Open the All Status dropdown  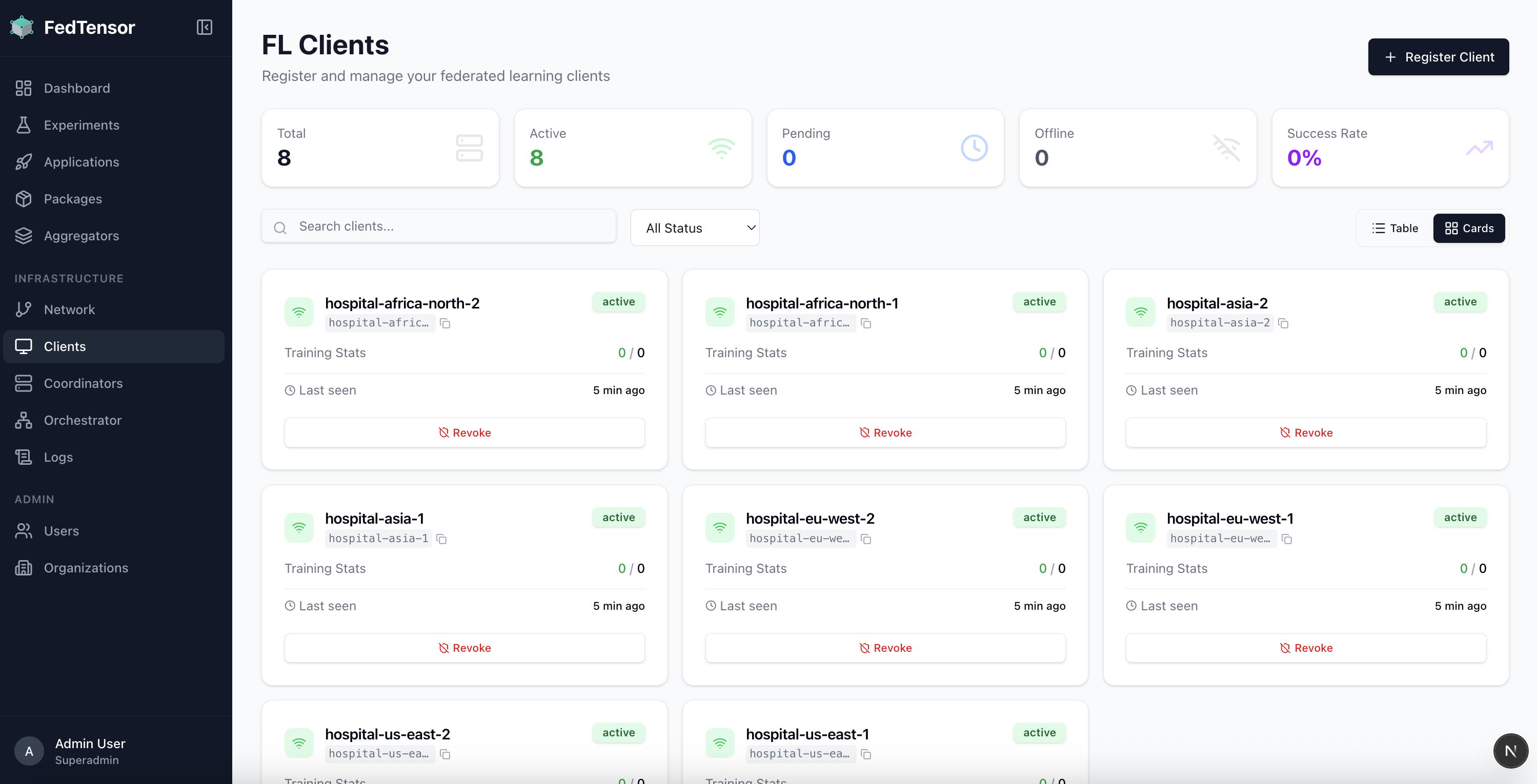coord(695,229)
